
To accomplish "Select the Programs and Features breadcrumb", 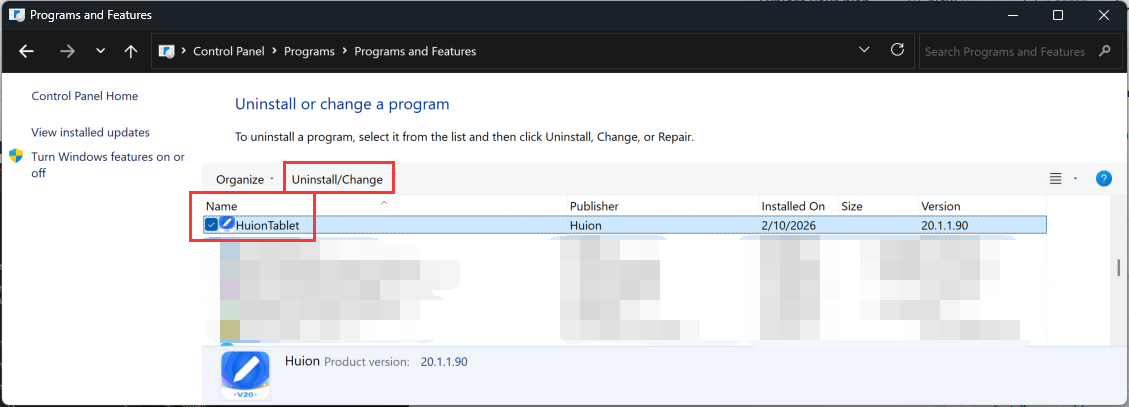I will [x=415, y=51].
